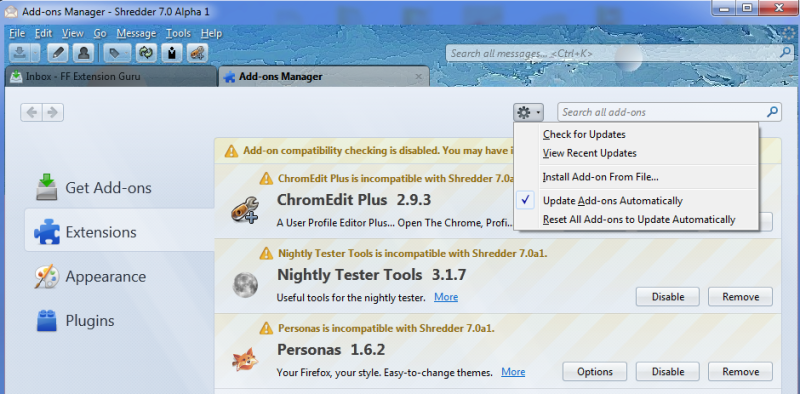Choose Check for Updates
800x394 pixels.
click(x=636, y=135)
